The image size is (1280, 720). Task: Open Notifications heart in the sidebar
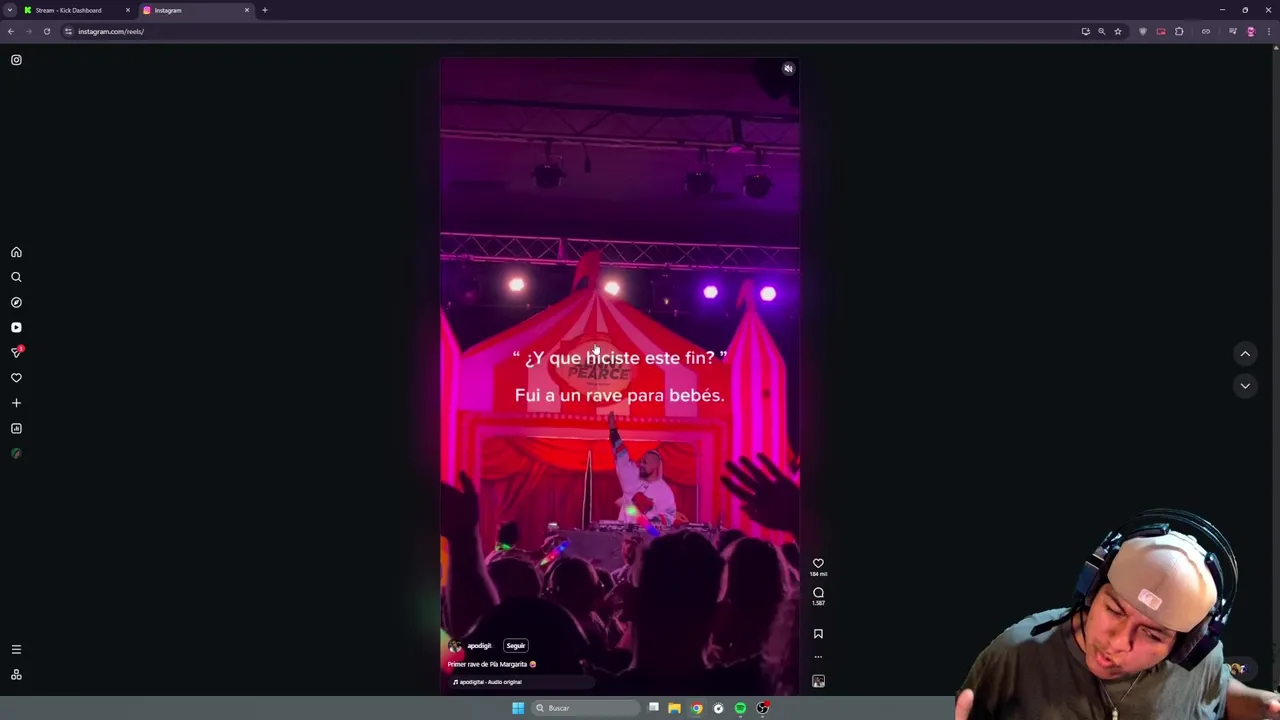click(x=16, y=378)
